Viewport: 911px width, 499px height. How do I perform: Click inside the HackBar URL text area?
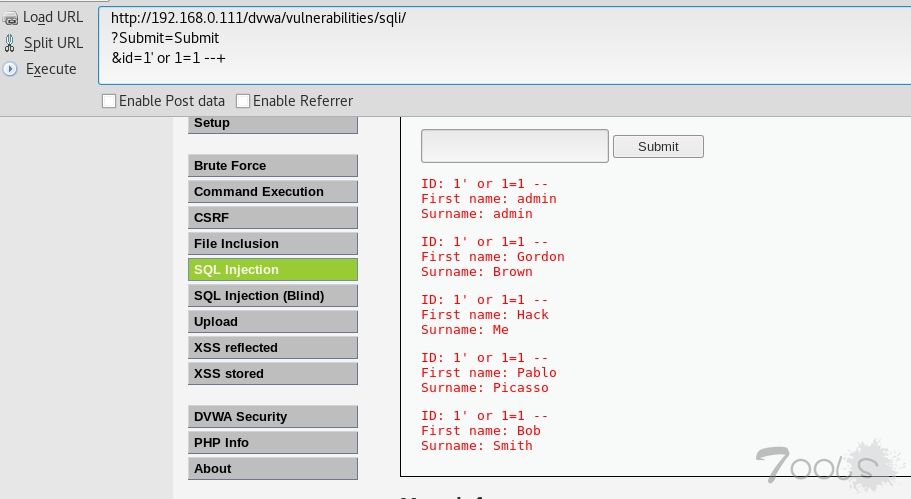coord(504,45)
